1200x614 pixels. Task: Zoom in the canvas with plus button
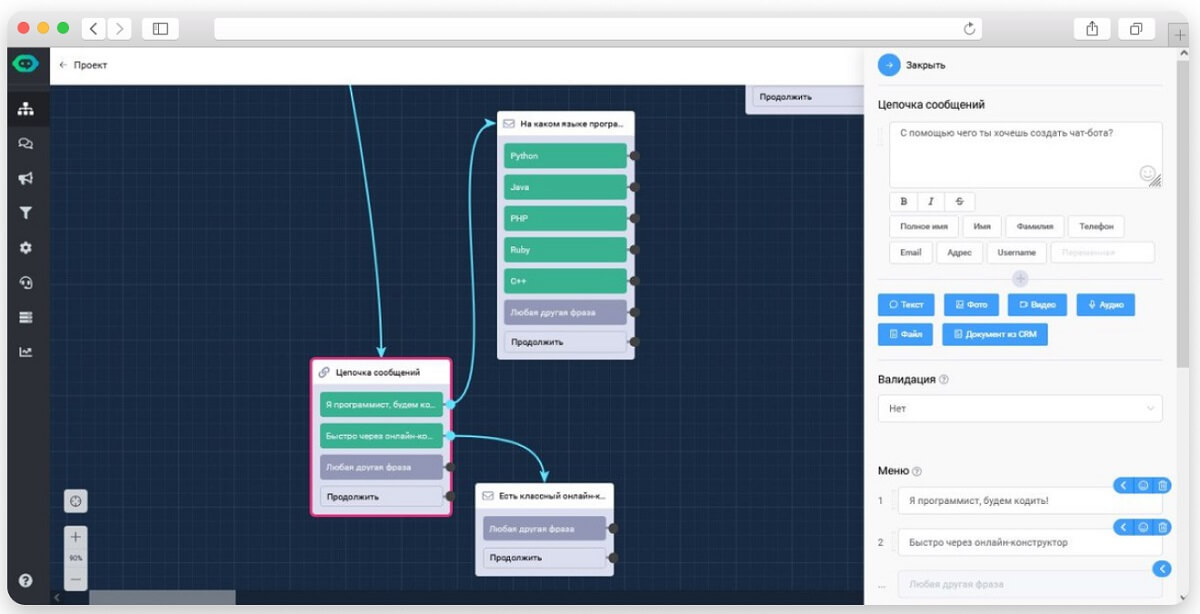[x=76, y=537]
